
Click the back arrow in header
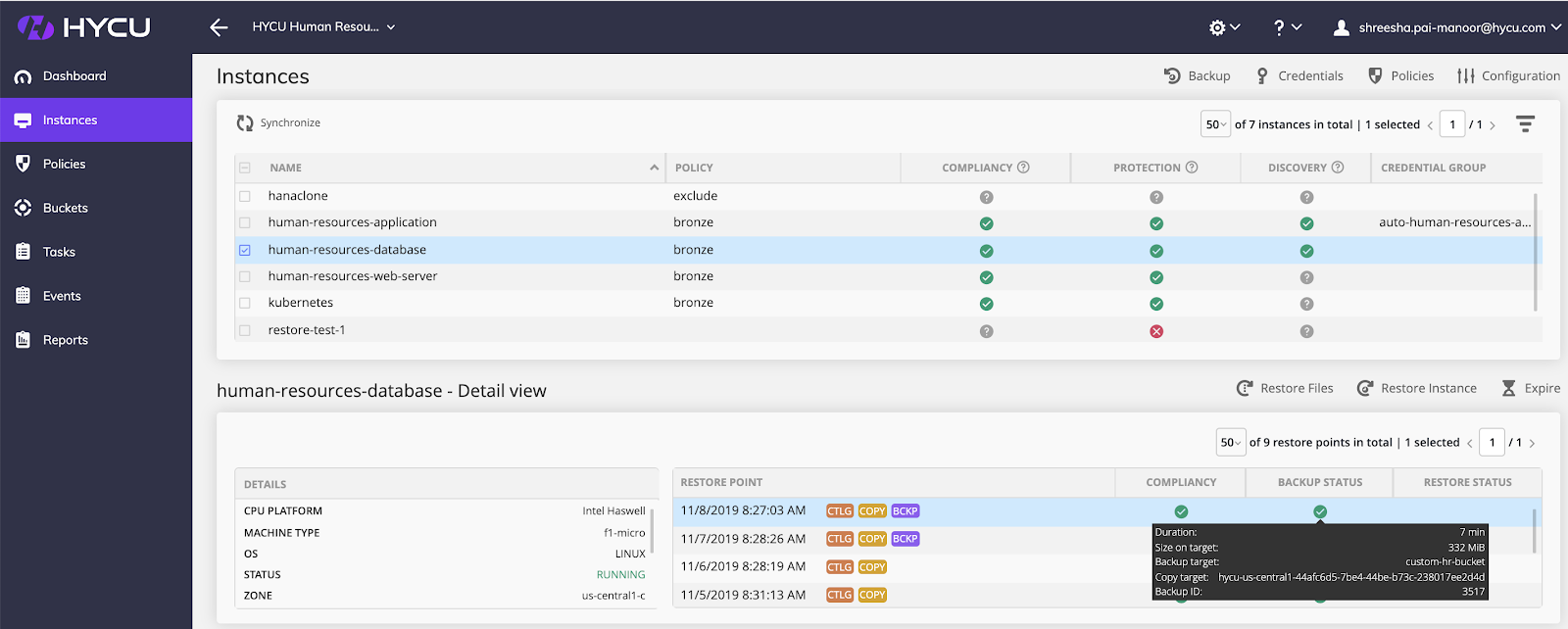click(x=219, y=27)
